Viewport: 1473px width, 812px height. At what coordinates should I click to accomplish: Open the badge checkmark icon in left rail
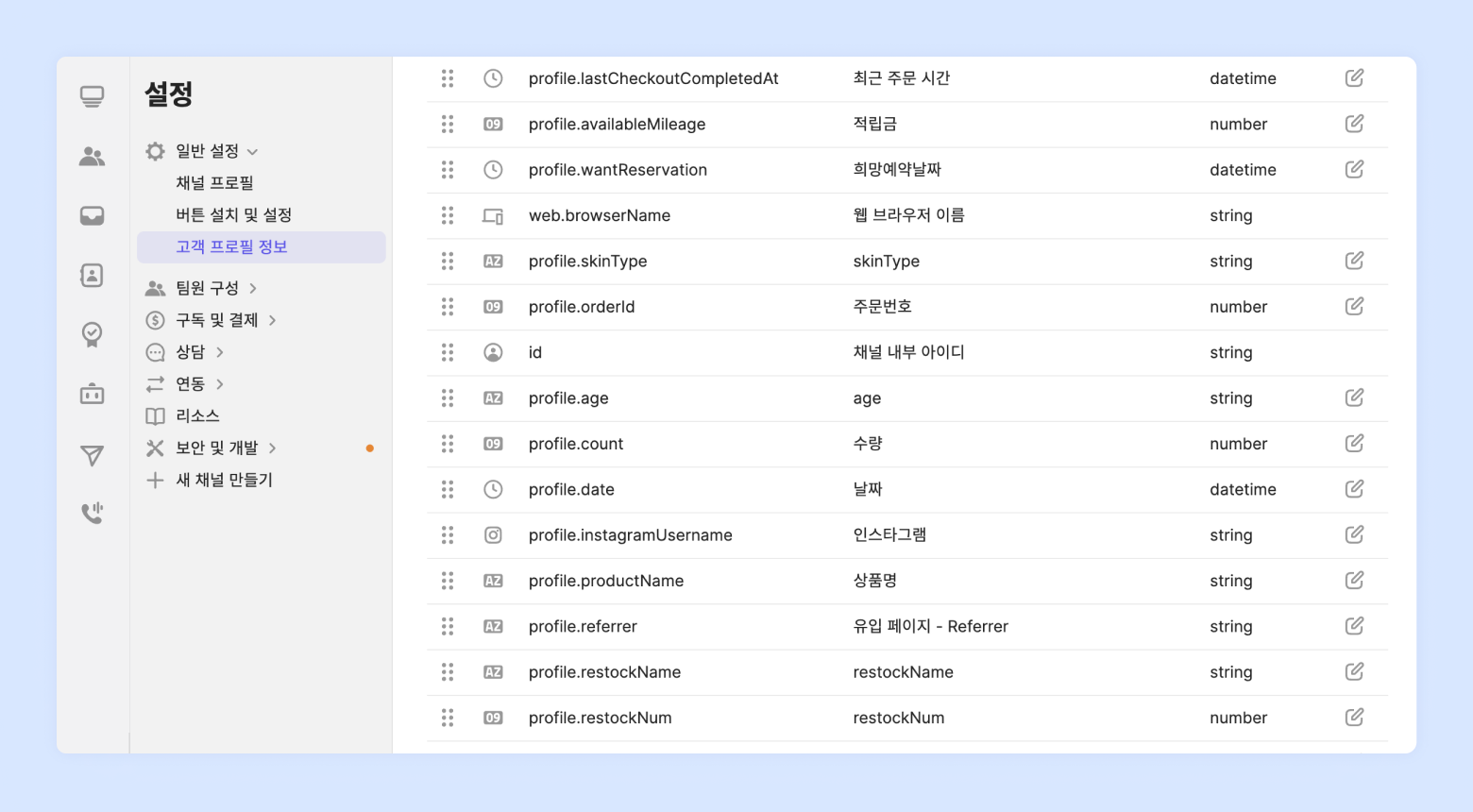pos(92,334)
